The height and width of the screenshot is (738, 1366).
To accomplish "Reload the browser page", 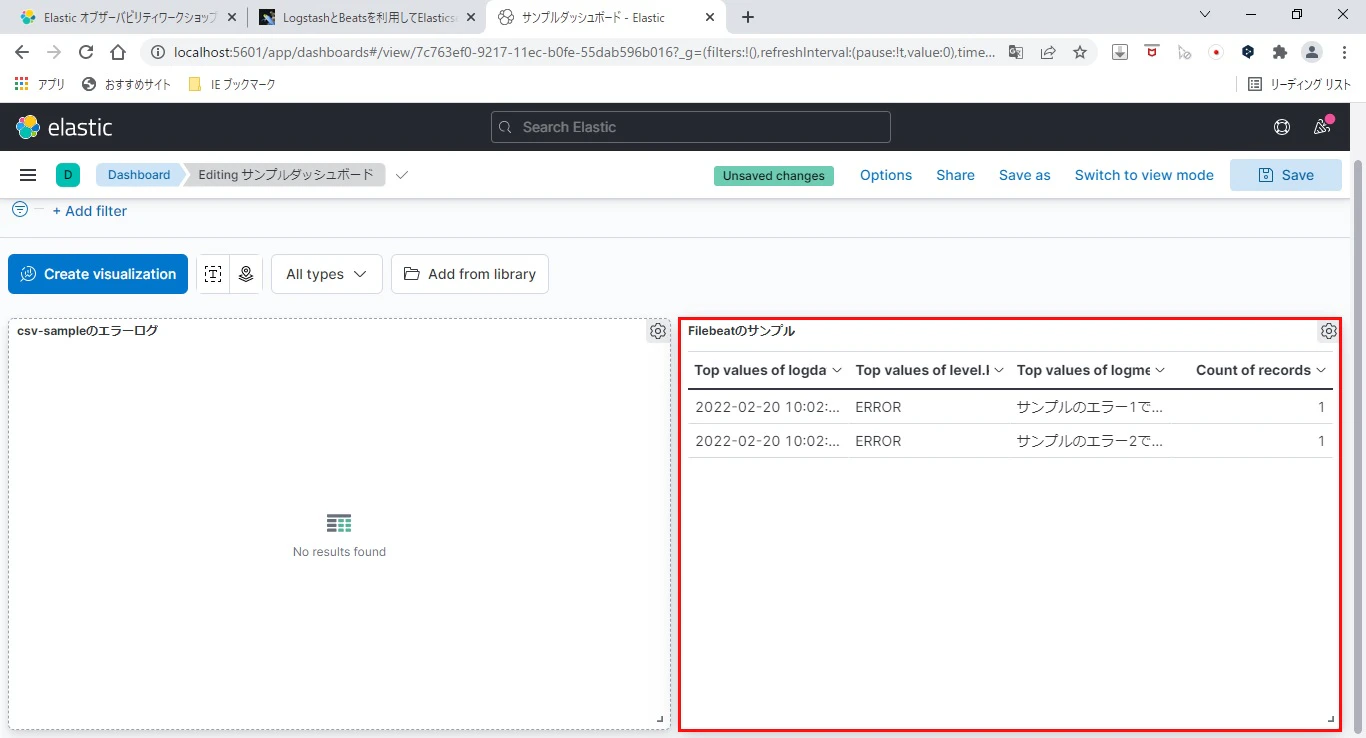I will 86,52.
